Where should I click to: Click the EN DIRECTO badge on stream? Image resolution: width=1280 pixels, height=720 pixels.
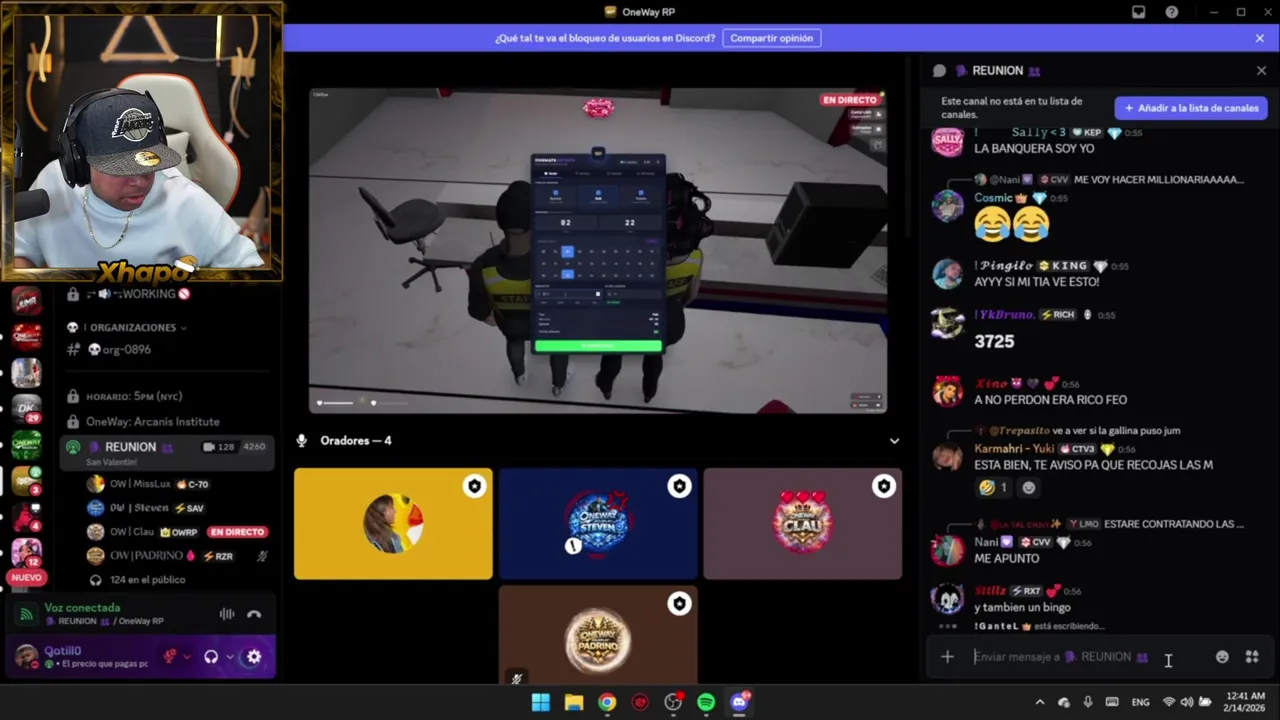coord(849,100)
